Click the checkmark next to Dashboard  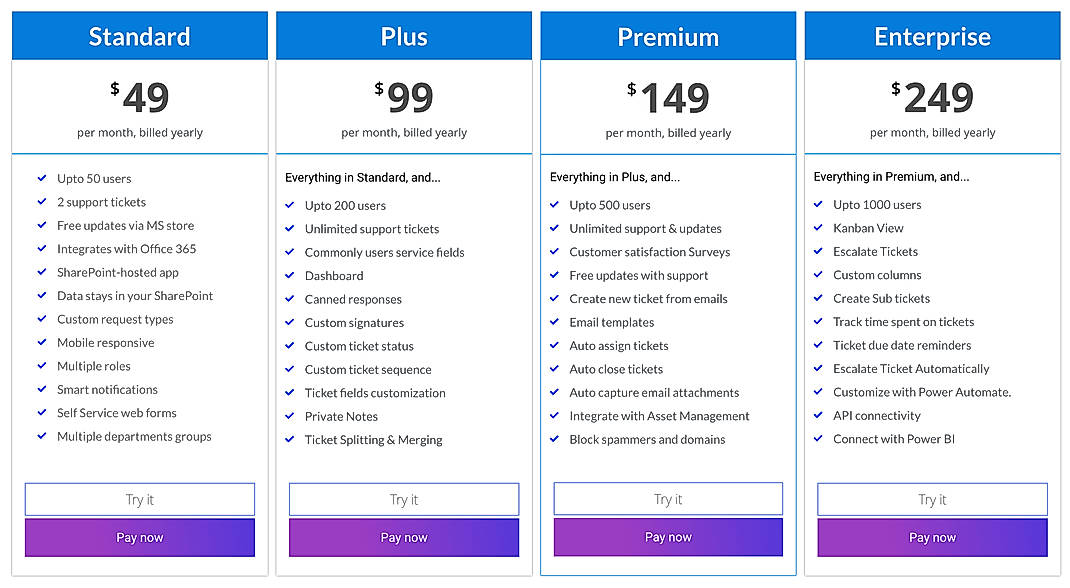(291, 275)
